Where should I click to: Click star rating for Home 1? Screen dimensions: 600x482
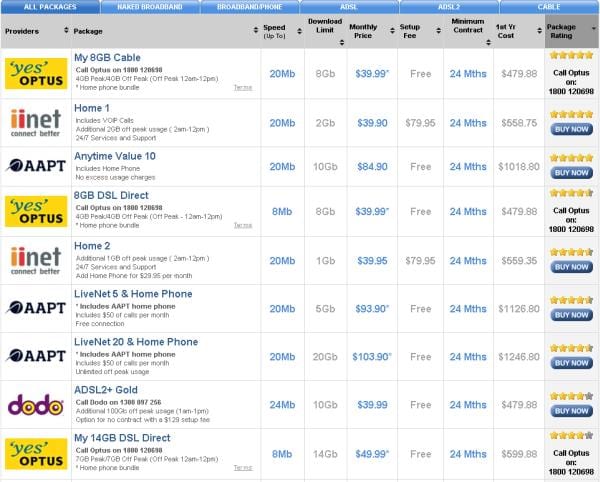571,114
